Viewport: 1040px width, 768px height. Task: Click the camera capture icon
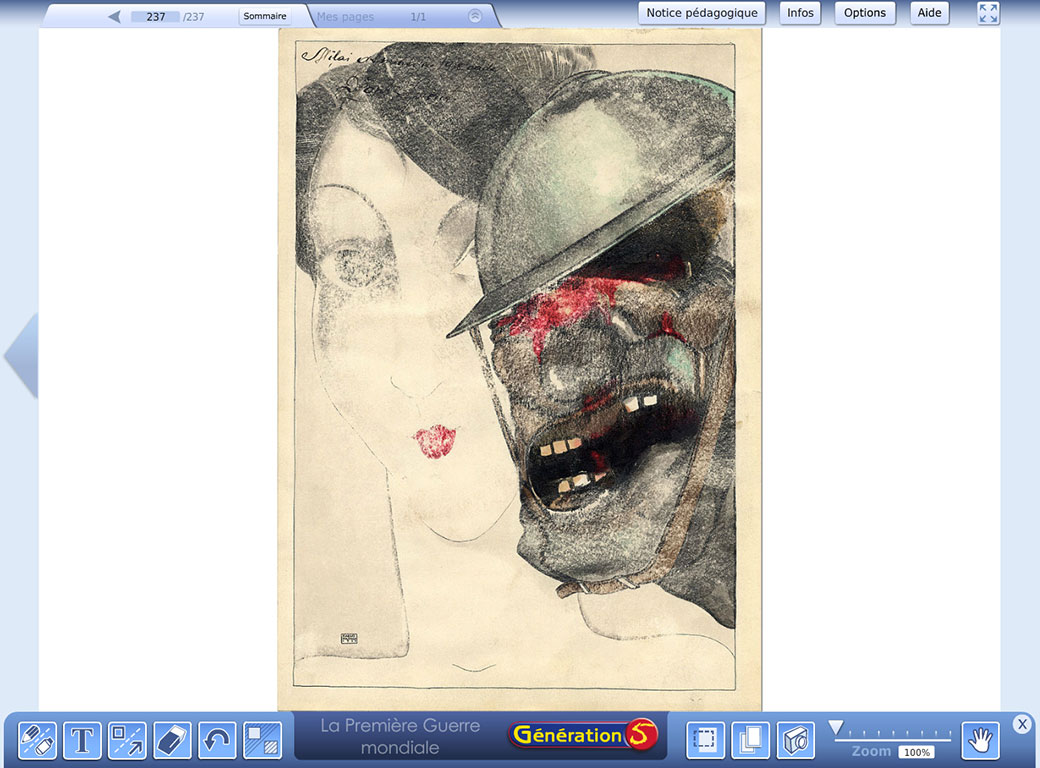coord(795,741)
